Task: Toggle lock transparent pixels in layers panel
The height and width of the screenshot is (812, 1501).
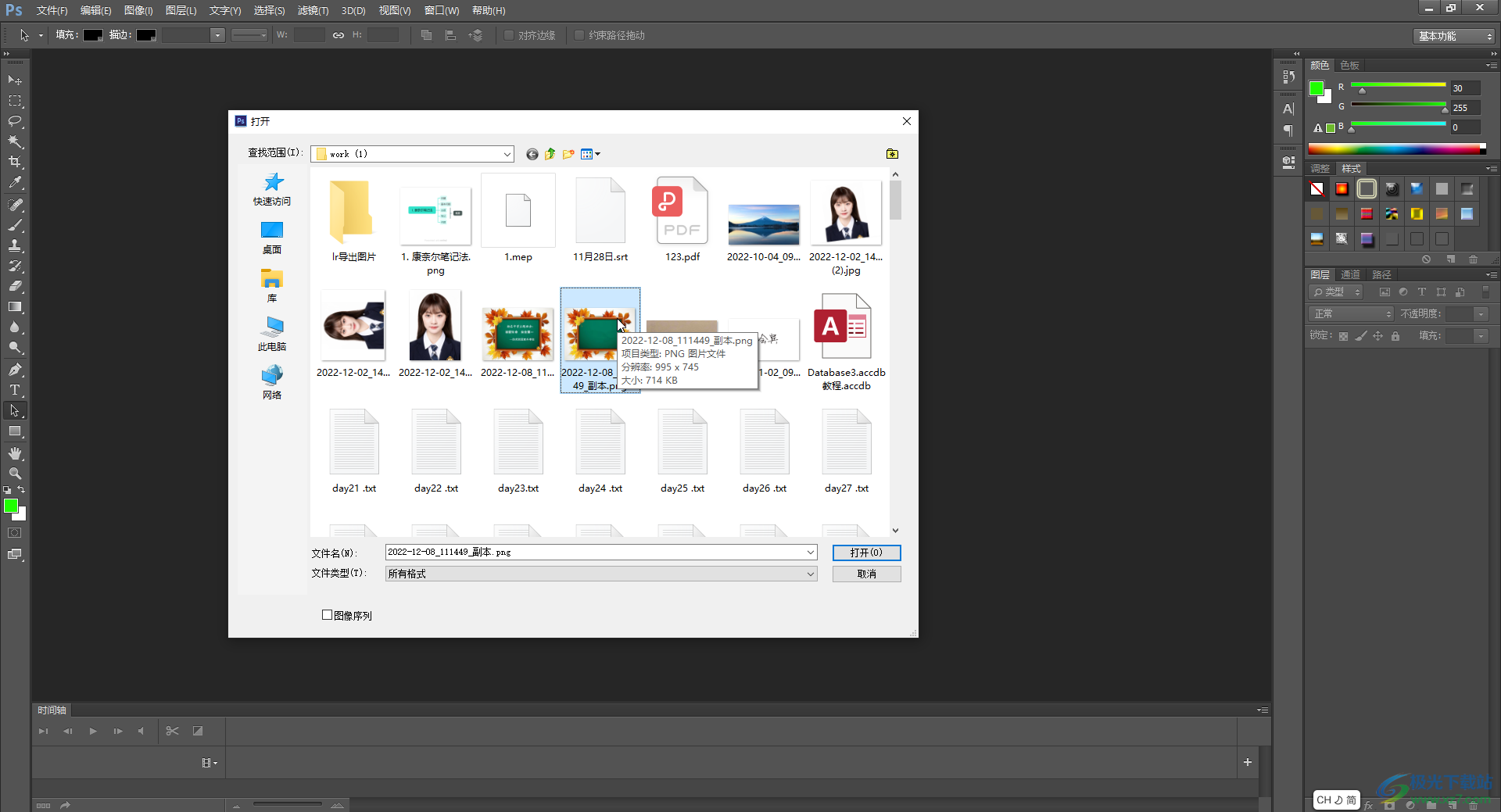Action: (x=1343, y=336)
